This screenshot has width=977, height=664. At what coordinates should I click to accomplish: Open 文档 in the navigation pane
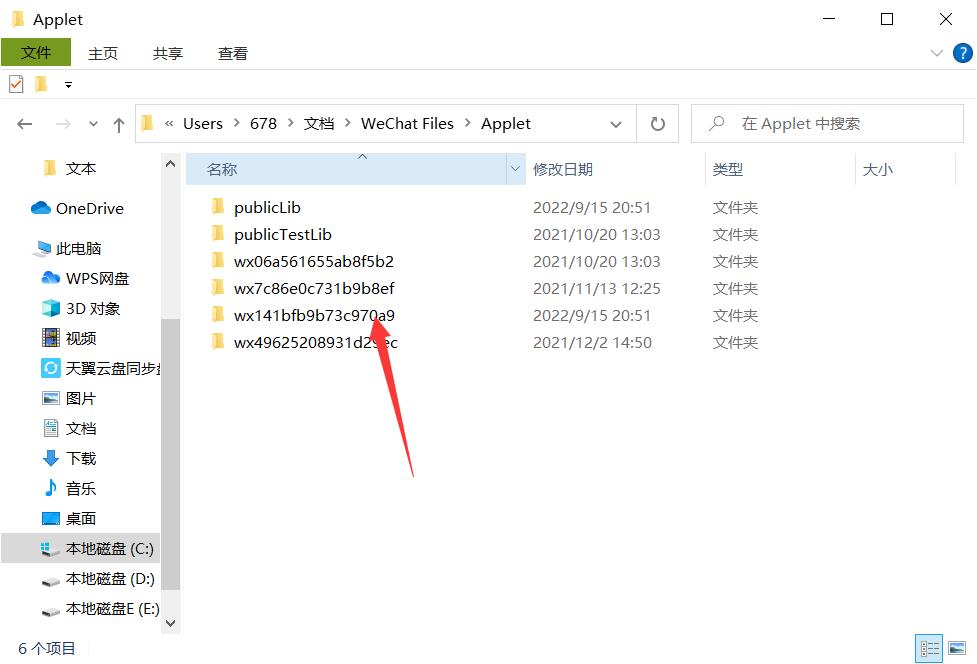(x=81, y=429)
